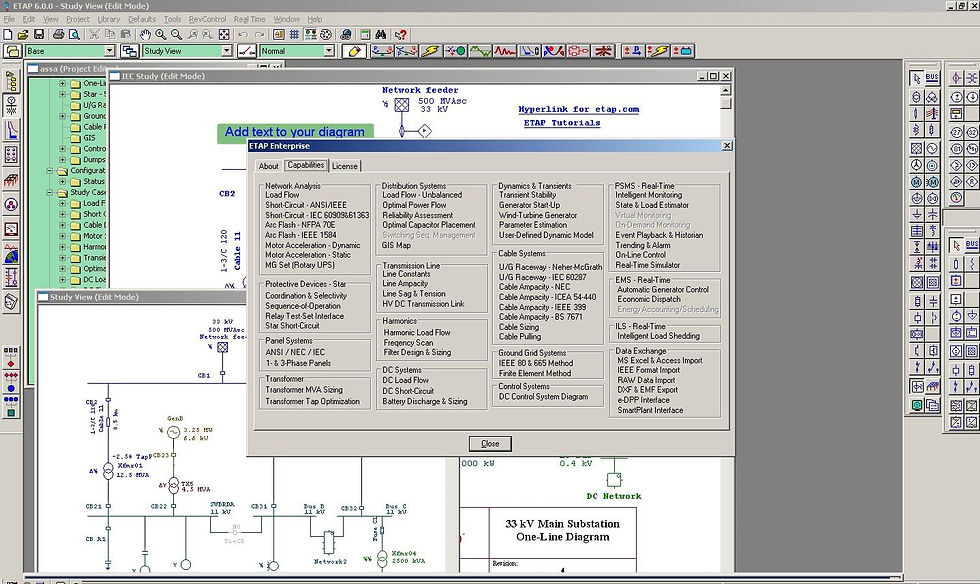Click the Close button in ETAP Enterprise dialog

[x=490, y=444]
